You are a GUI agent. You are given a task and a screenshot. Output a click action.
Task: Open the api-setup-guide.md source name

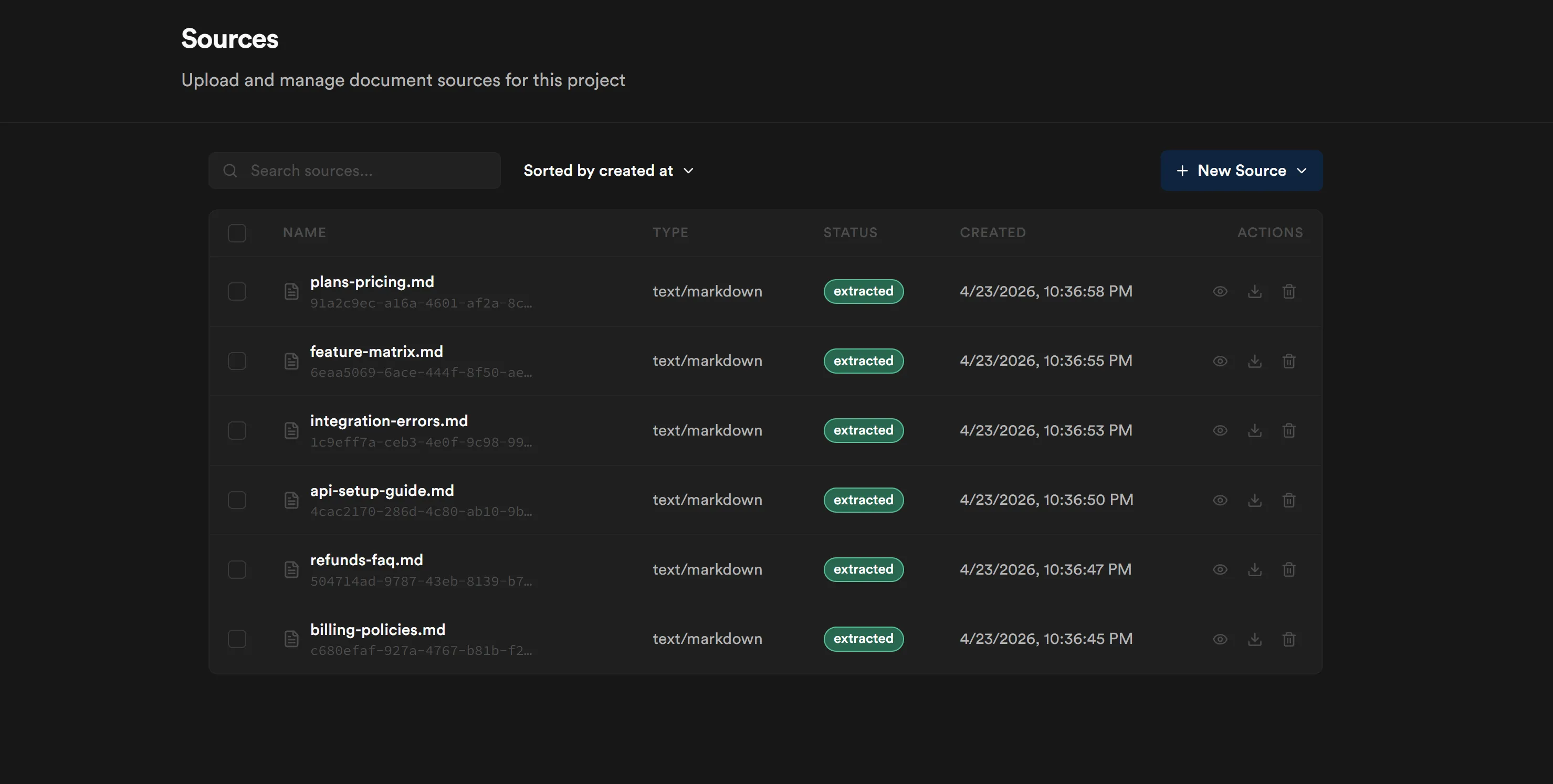[382, 491]
